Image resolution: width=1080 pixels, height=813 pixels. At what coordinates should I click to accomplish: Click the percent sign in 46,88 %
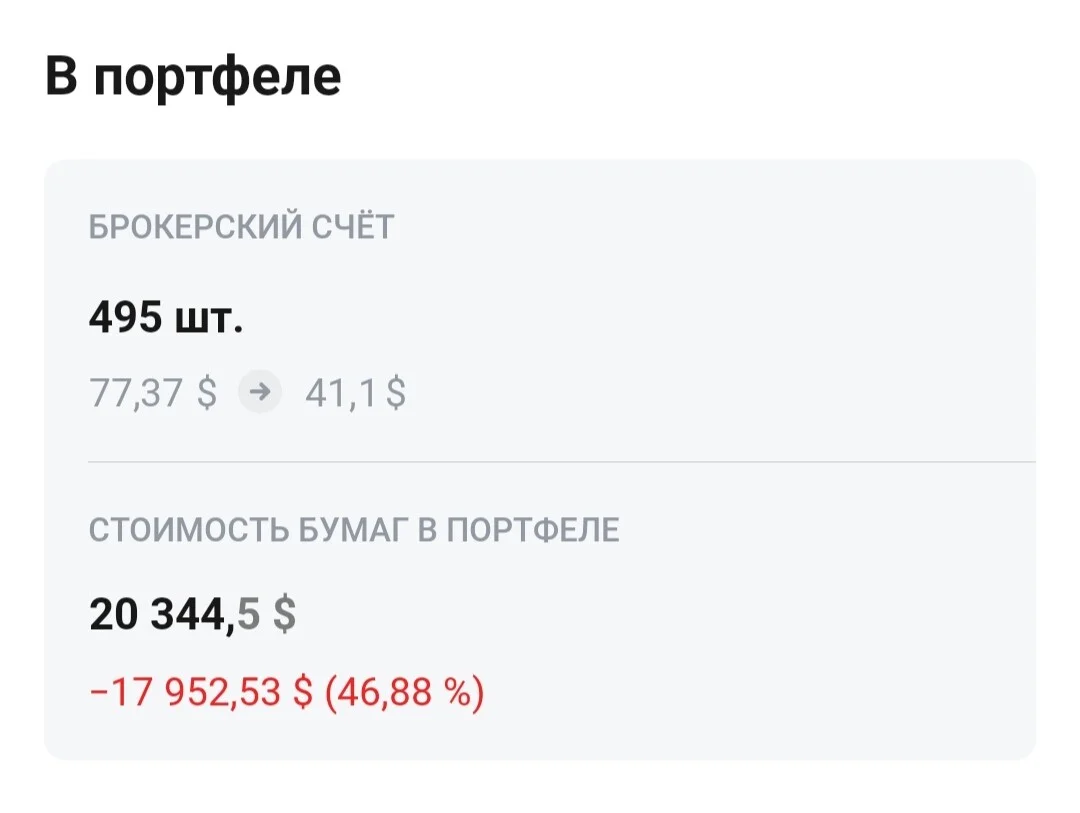click(458, 692)
